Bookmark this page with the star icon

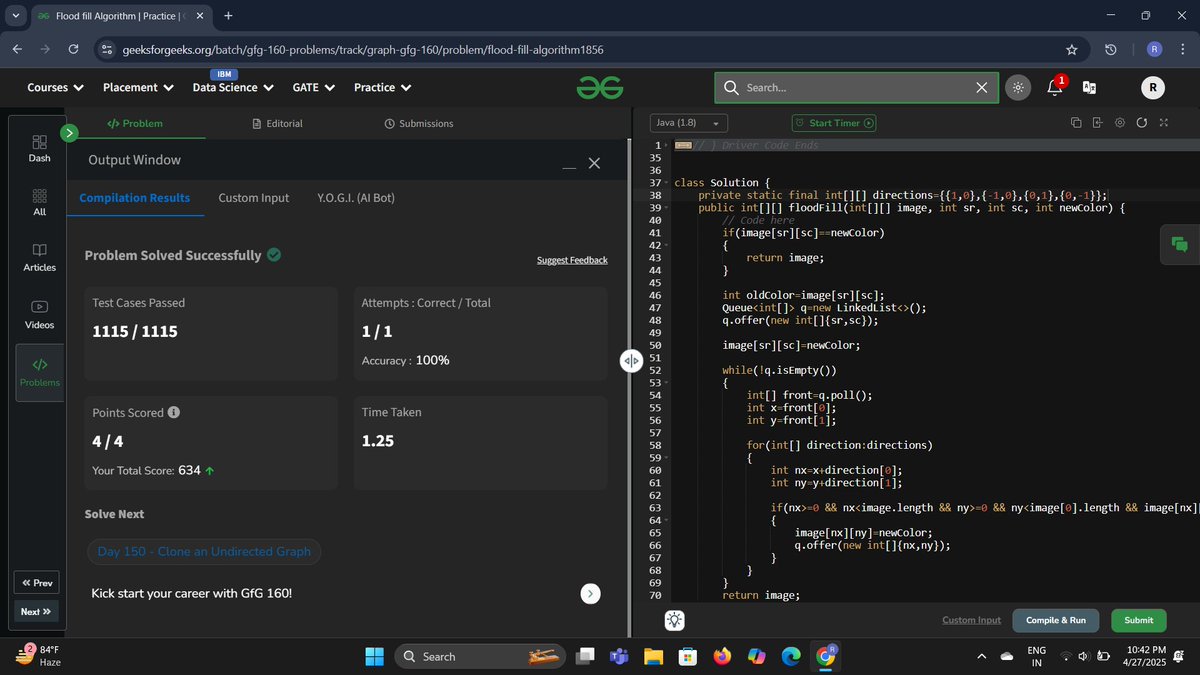[1071, 49]
